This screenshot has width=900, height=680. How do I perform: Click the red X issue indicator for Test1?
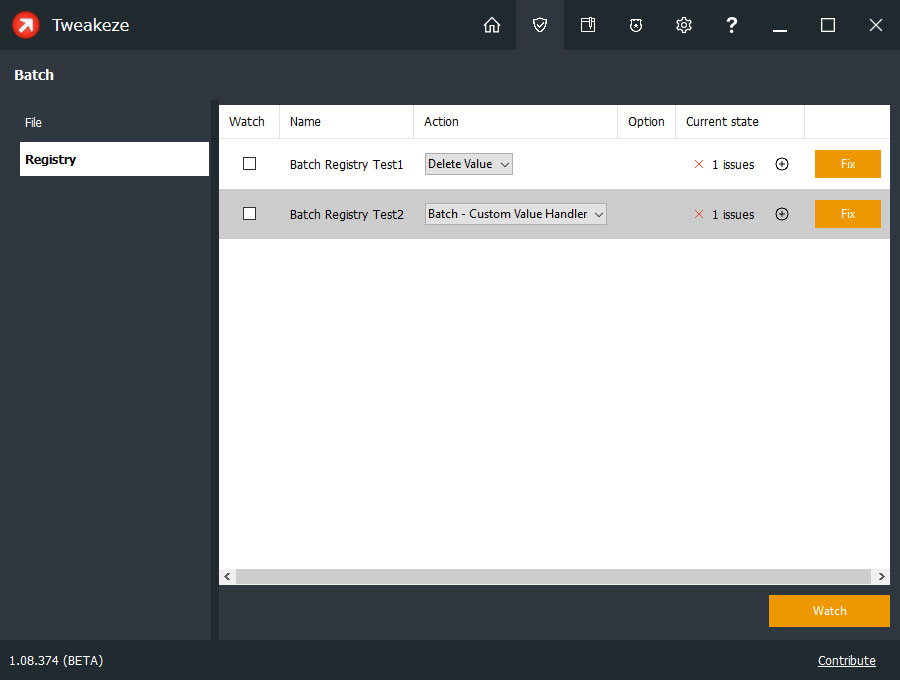click(698, 164)
